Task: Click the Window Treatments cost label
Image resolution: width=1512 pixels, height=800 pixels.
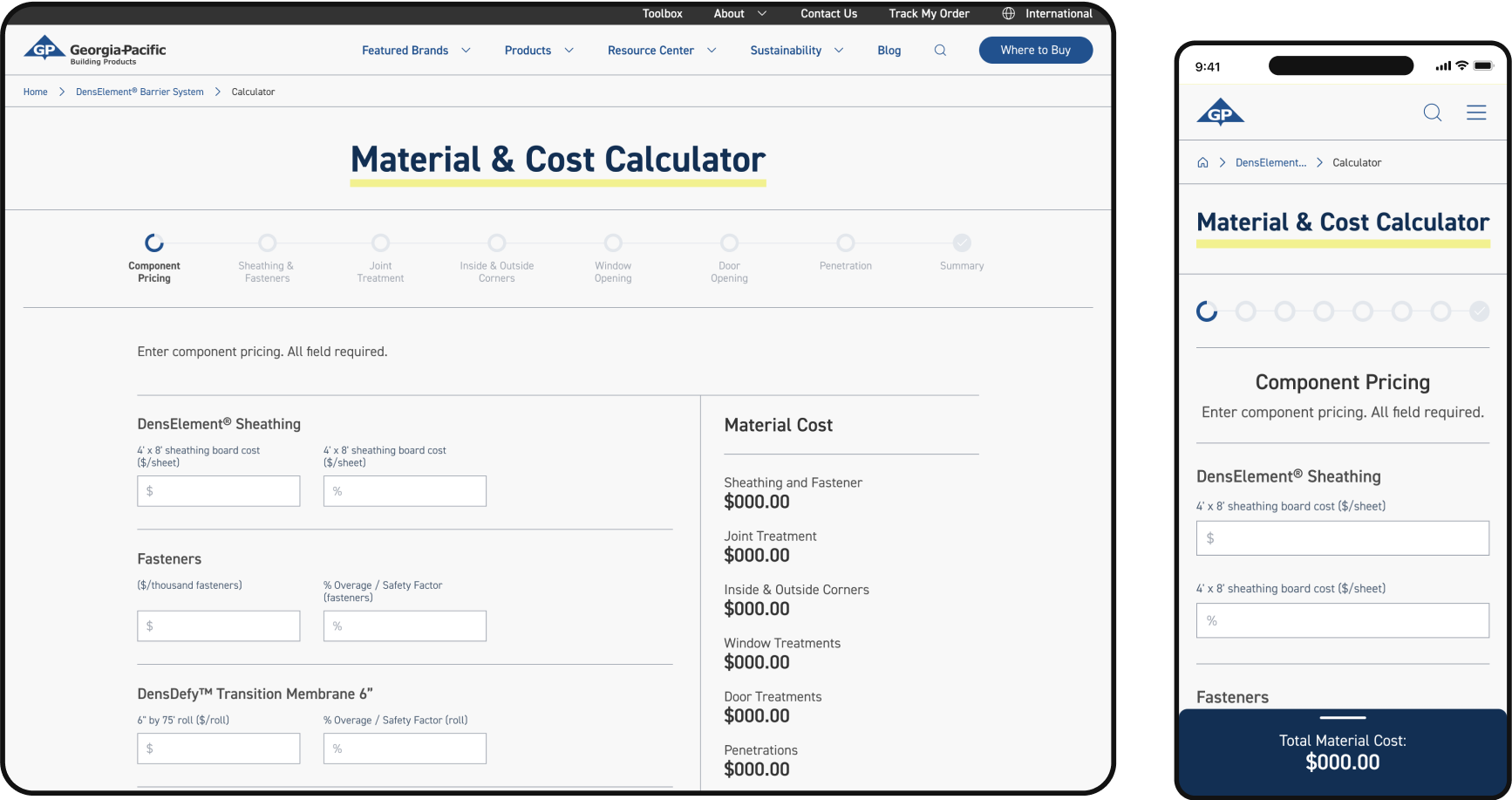Action: 782,643
